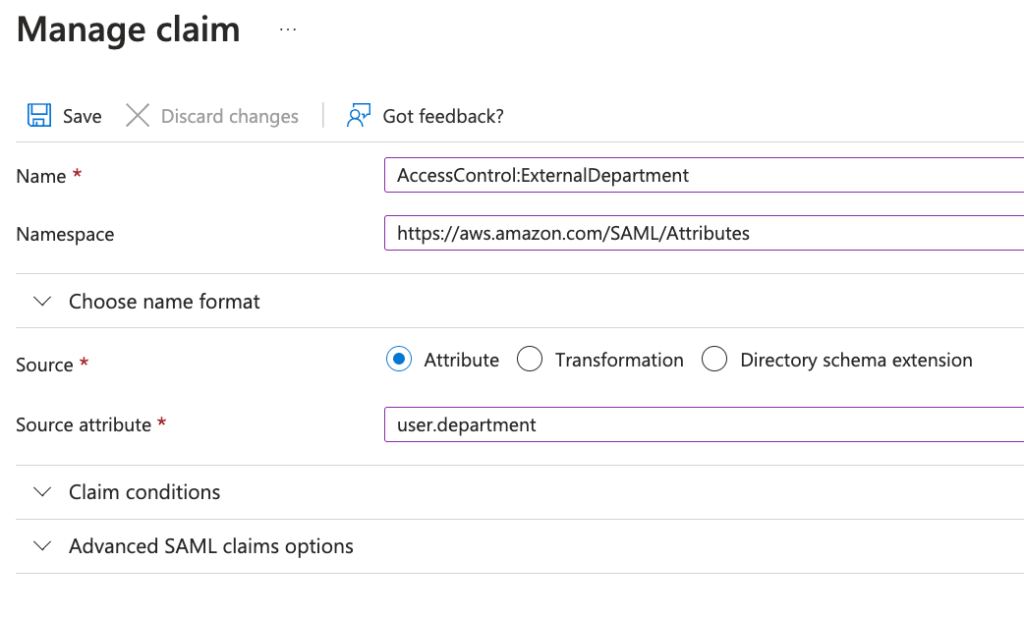Click into the Name field with AccessControl:ExternalDepartment
This screenshot has height=619, width=1024.
[700, 175]
